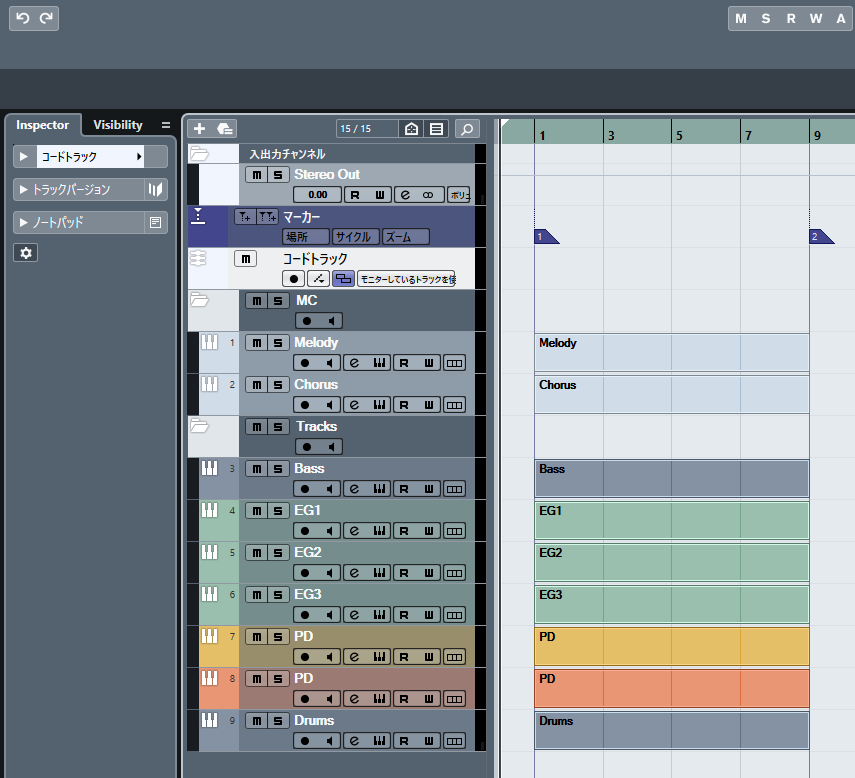Collapse the Tracks folder track

(199, 426)
